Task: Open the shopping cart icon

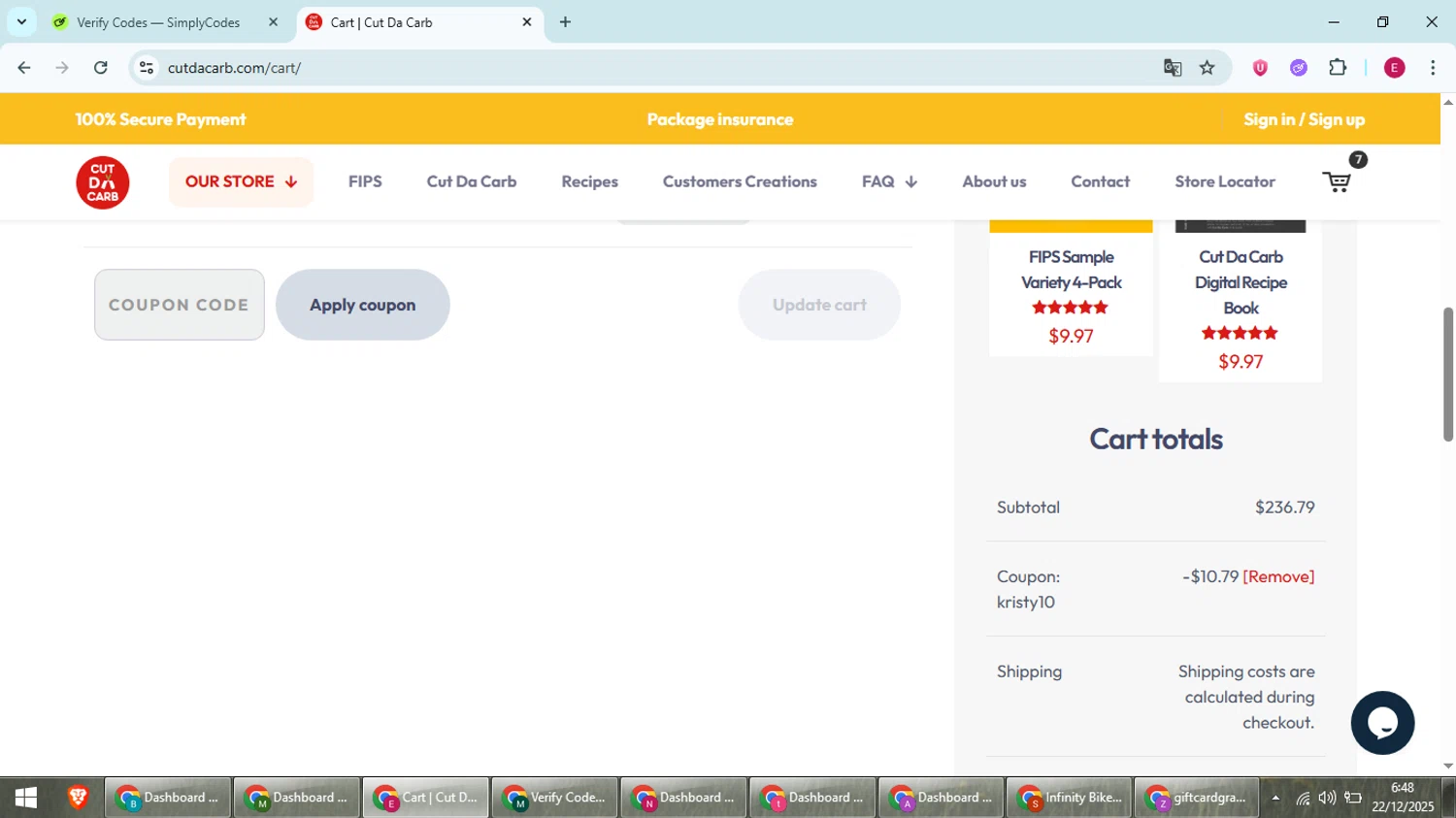Action: pyautogui.click(x=1337, y=181)
